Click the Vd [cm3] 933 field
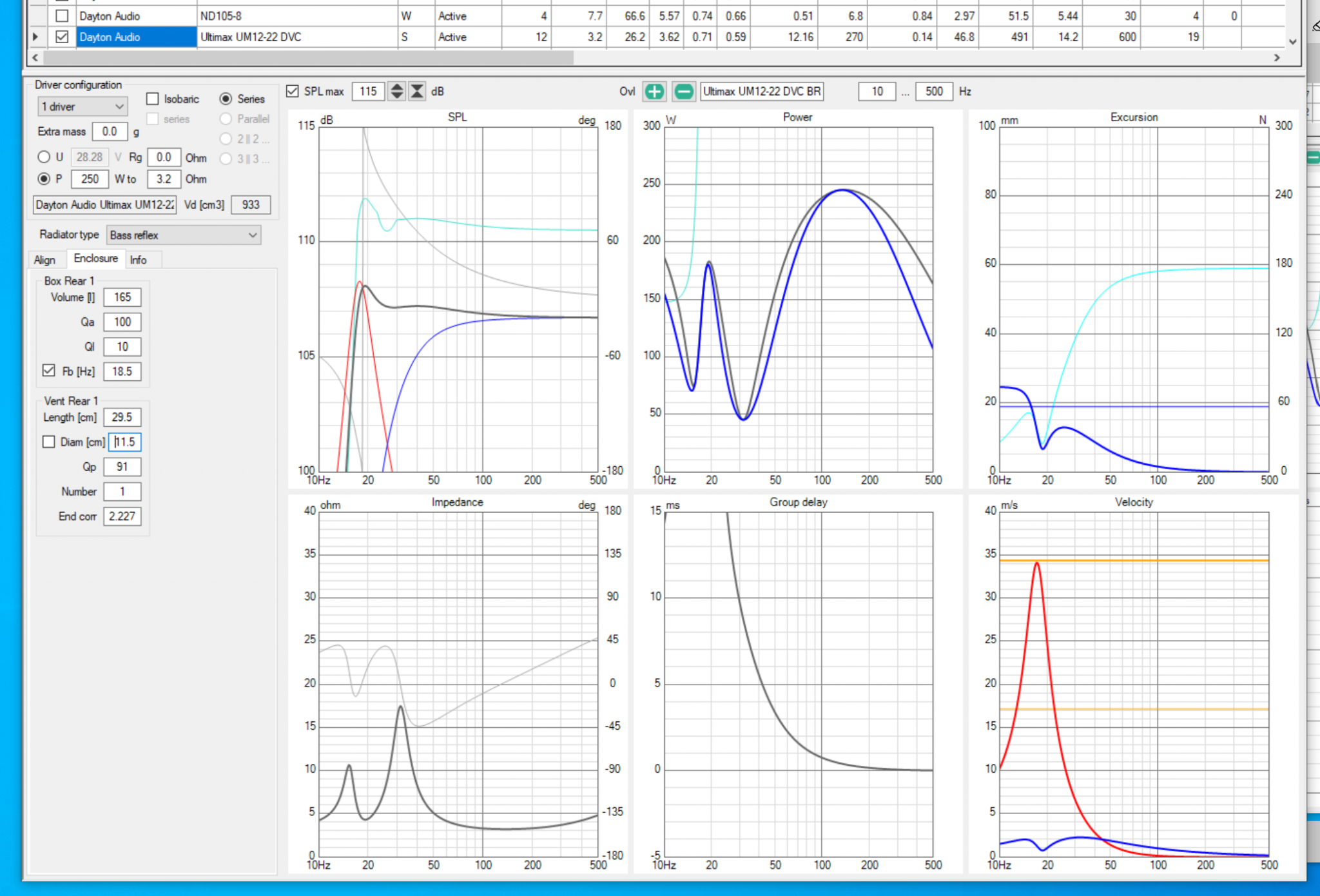The width and height of the screenshot is (1320, 896). point(251,205)
